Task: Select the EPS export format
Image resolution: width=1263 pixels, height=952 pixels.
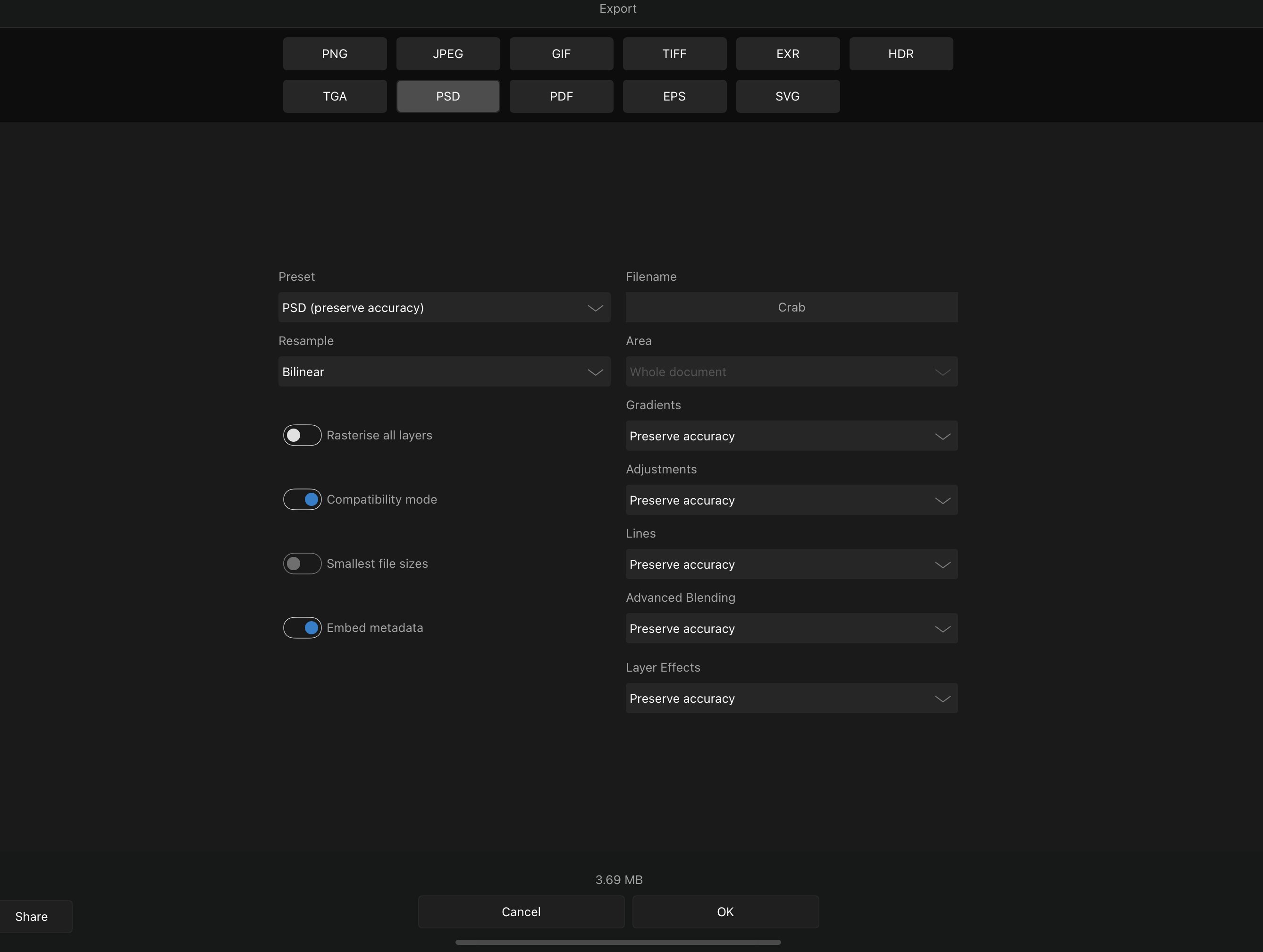Action: (674, 96)
